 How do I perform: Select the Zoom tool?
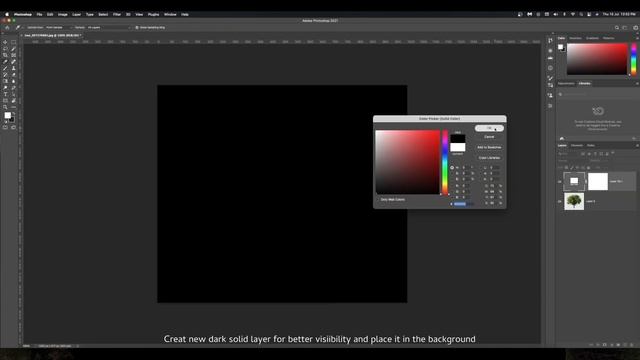[5, 107]
